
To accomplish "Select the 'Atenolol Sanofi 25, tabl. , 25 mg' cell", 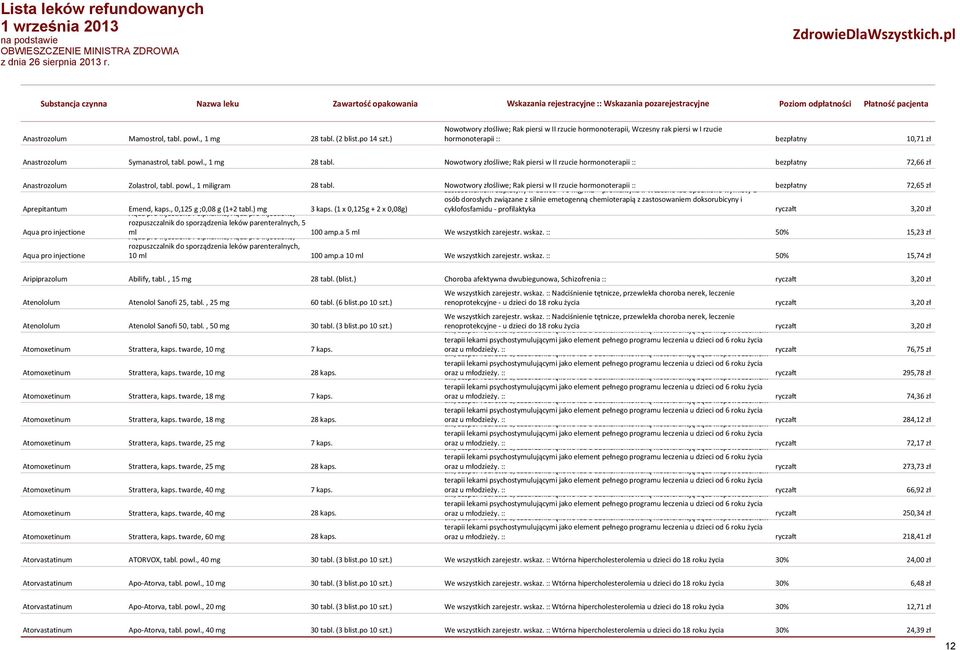I will tap(179, 302).
